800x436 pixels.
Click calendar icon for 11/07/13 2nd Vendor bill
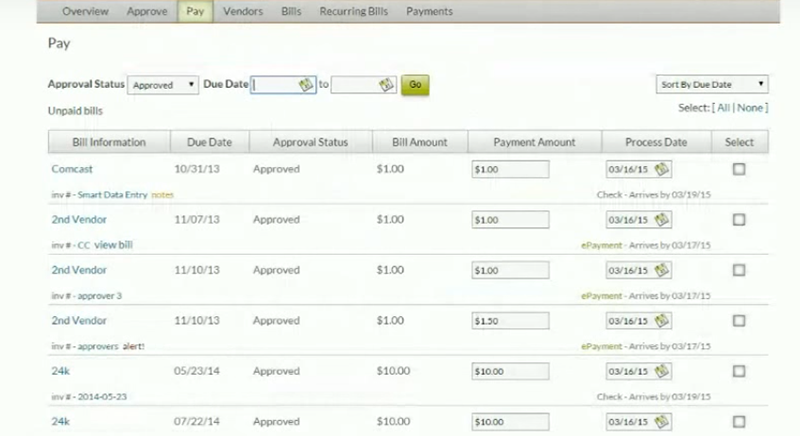[x=662, y=220]
